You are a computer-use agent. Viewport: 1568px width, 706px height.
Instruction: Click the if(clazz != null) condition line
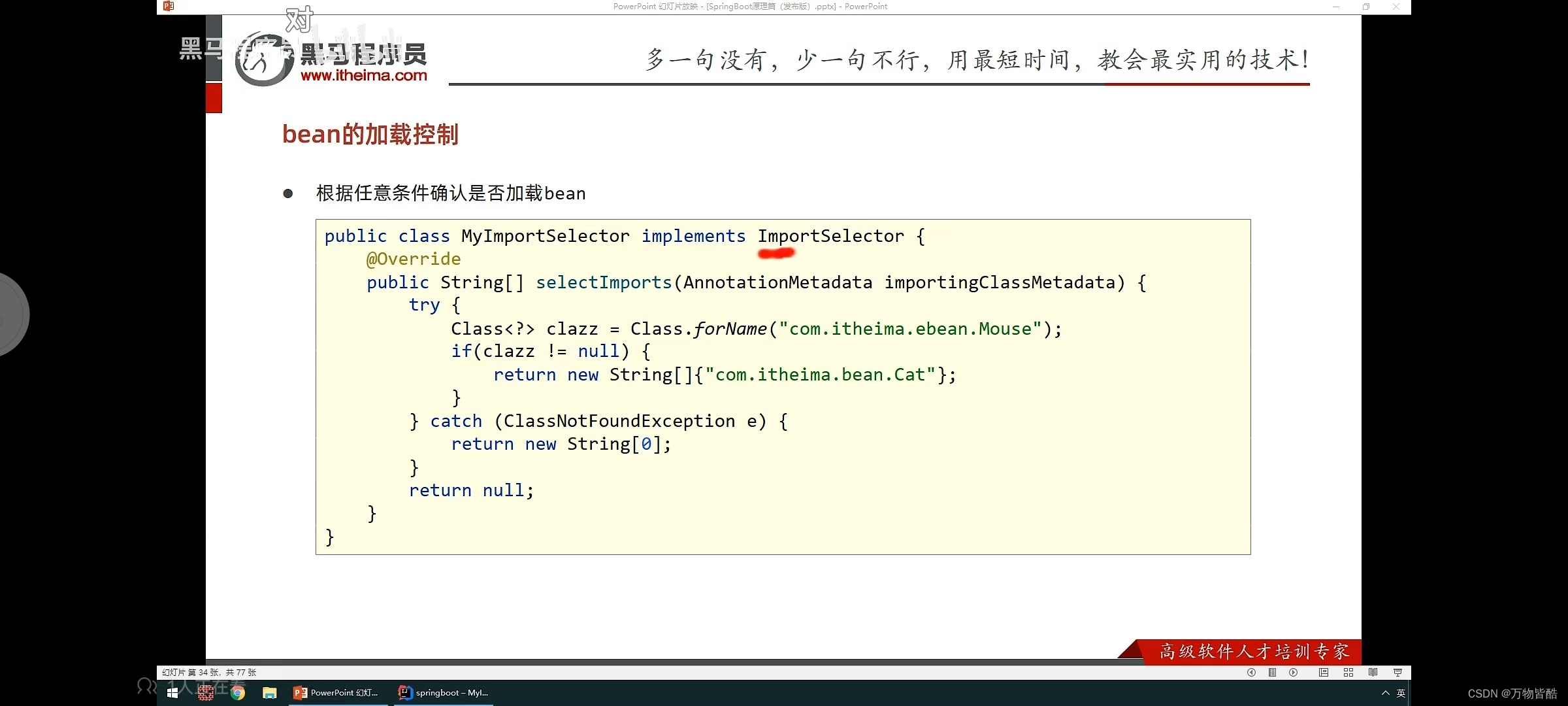click(x=551, y=352)
